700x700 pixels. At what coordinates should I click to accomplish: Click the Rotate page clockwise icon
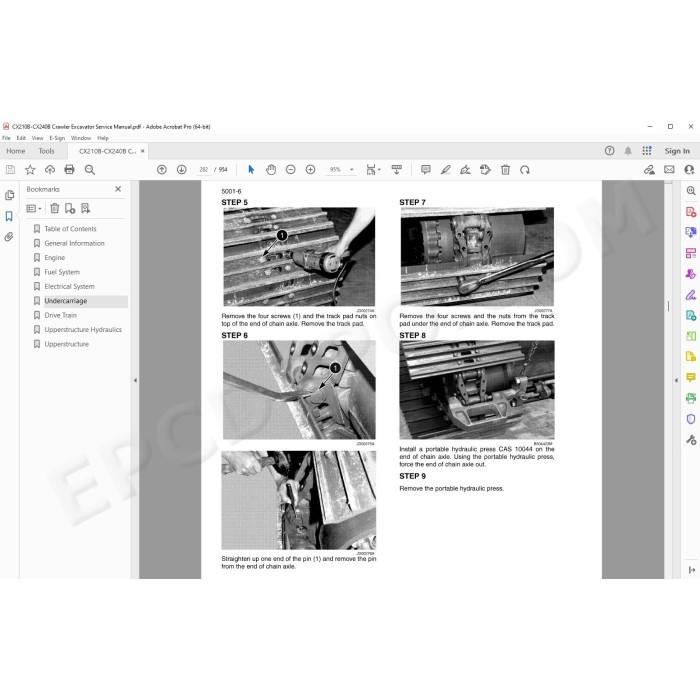point(525,170)
